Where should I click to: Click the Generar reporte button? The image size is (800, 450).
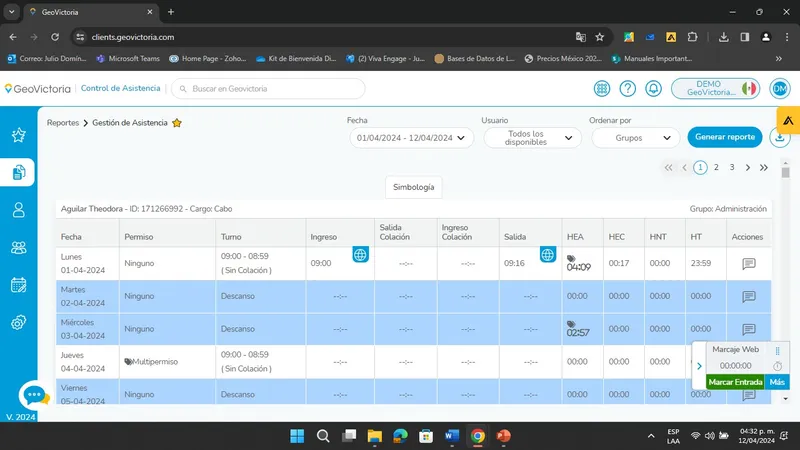click(724, 137)
